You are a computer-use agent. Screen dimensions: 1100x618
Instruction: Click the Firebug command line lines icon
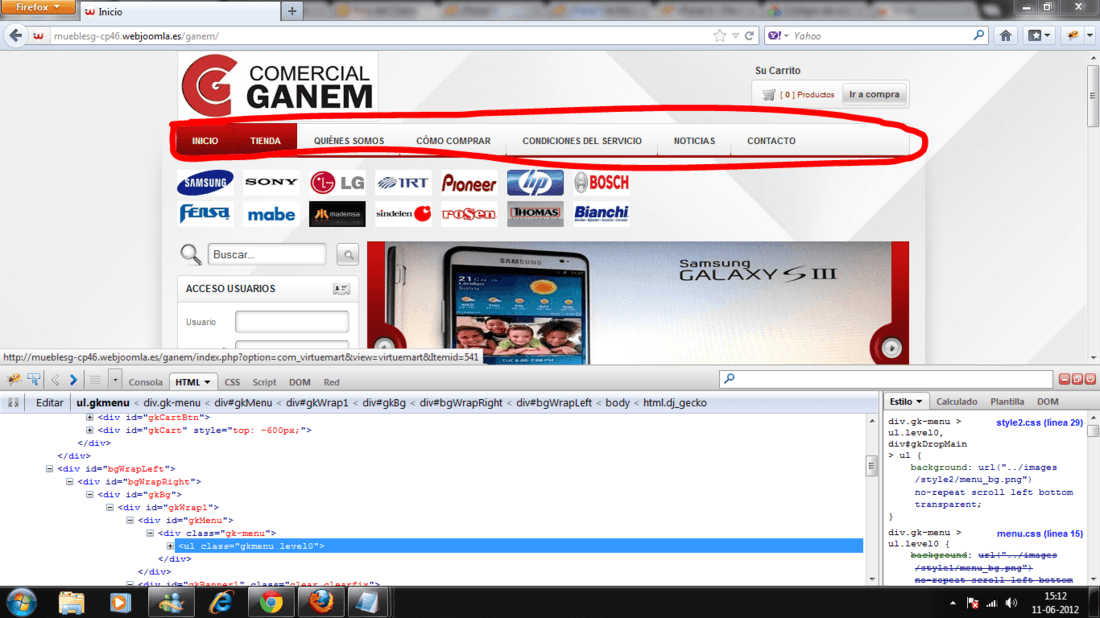[95, 380]
